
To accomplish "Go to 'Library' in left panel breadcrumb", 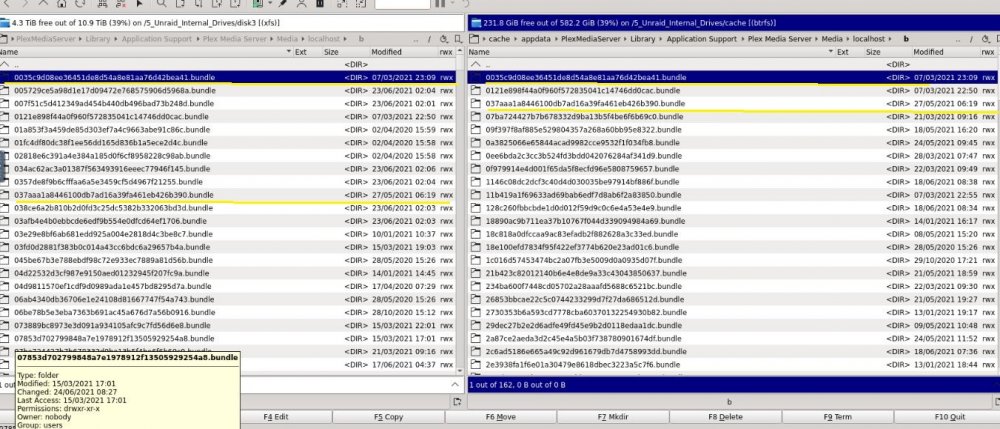I will 98,39.
